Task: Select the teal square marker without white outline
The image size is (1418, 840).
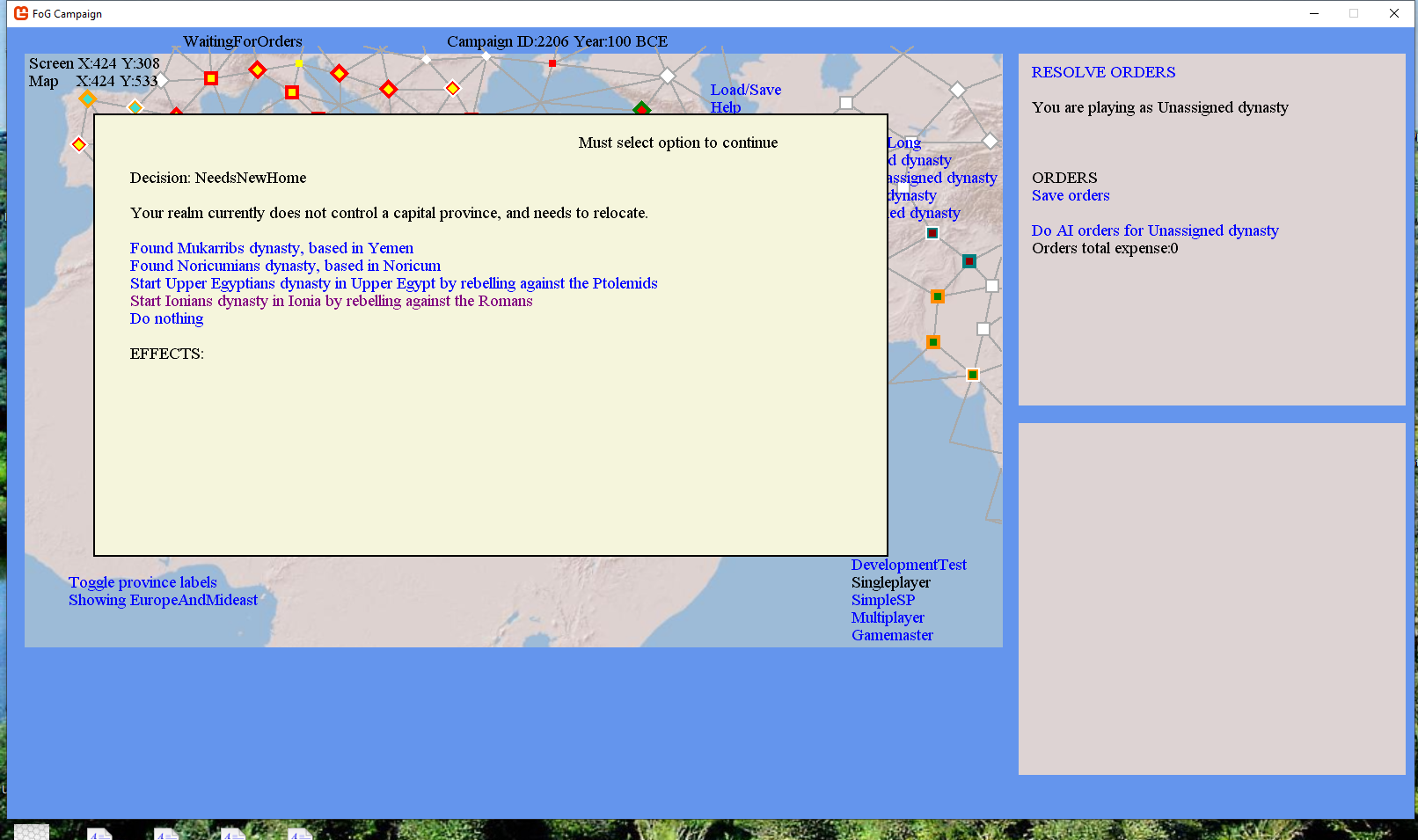Action: click(x=968, y=261)
